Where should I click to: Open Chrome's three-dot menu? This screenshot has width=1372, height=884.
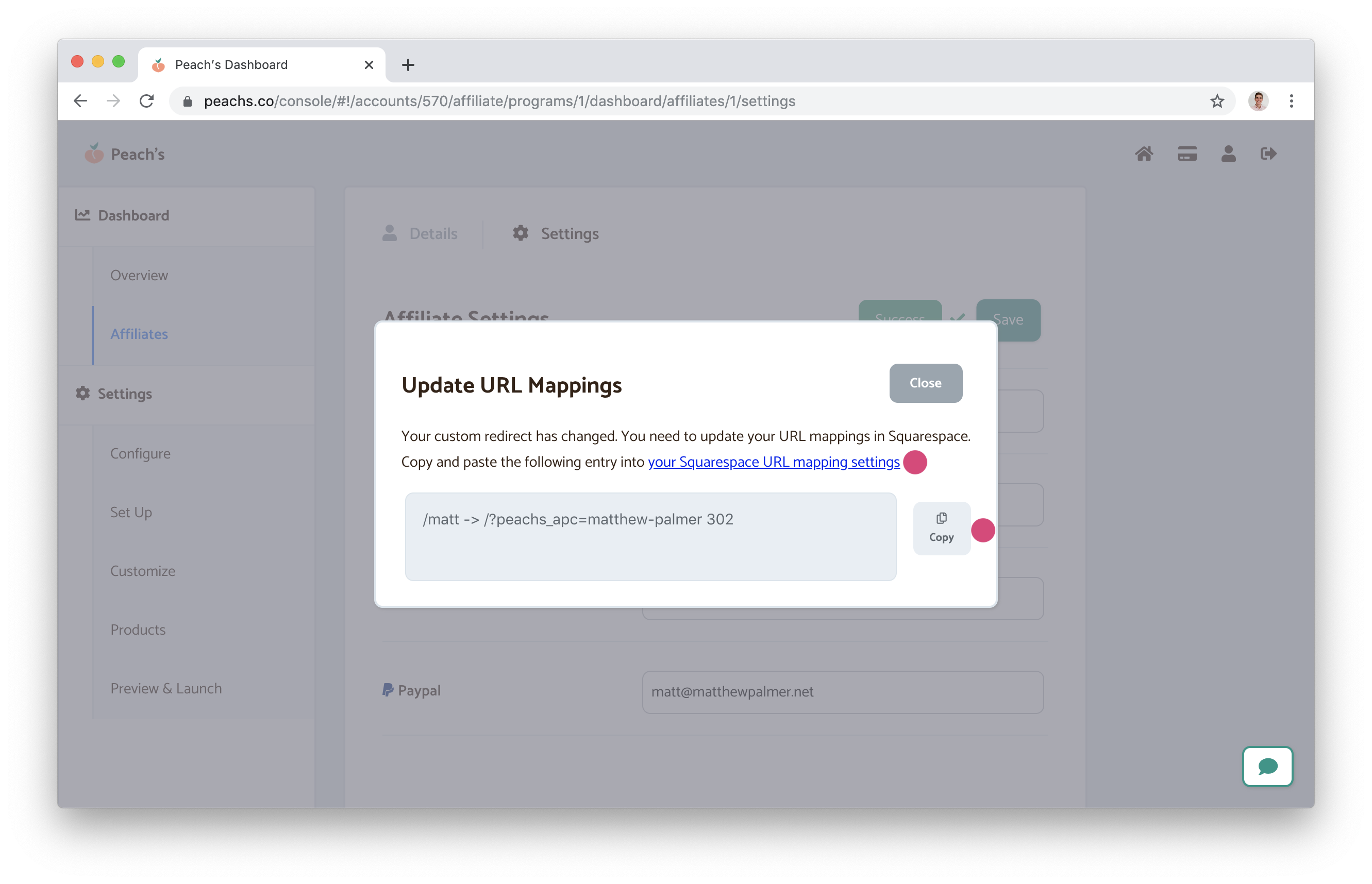point(1291,101)
